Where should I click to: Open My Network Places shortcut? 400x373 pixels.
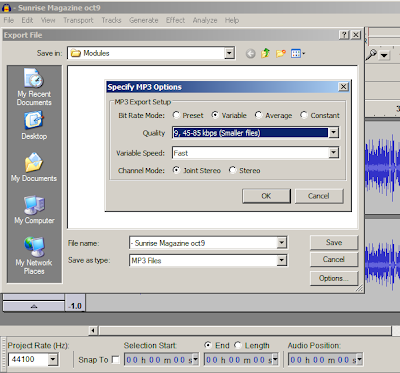coord(34,256)
